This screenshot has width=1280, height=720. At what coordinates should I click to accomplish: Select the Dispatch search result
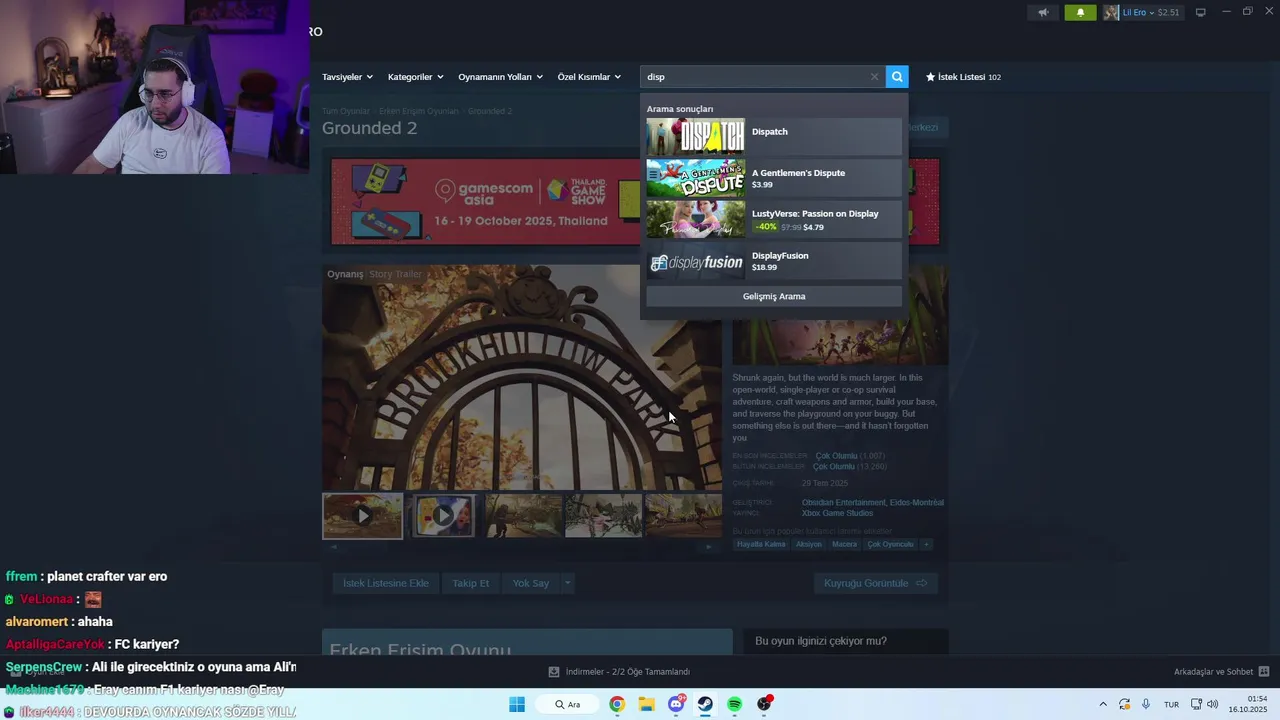pos(774,136)
